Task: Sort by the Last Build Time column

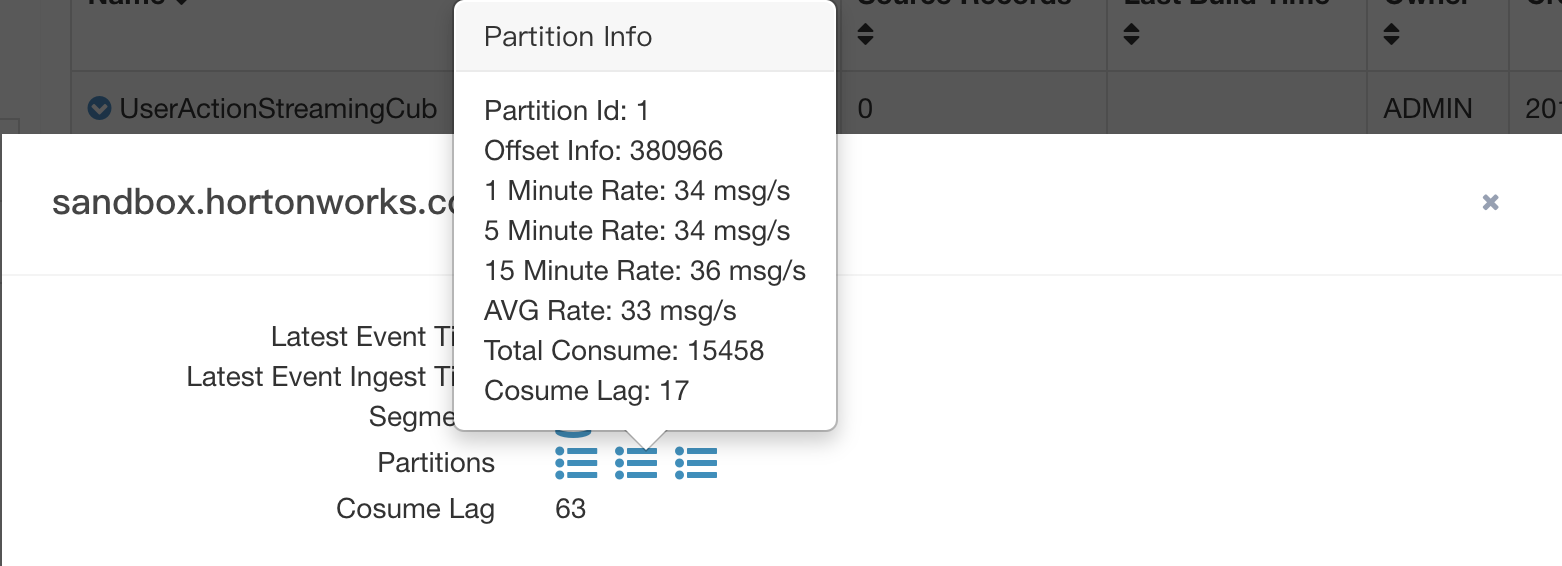Action: coord(1131,35)
